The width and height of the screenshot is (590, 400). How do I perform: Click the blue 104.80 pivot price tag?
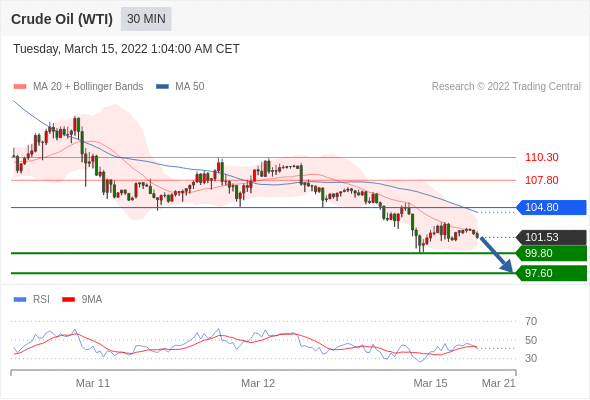551,207
